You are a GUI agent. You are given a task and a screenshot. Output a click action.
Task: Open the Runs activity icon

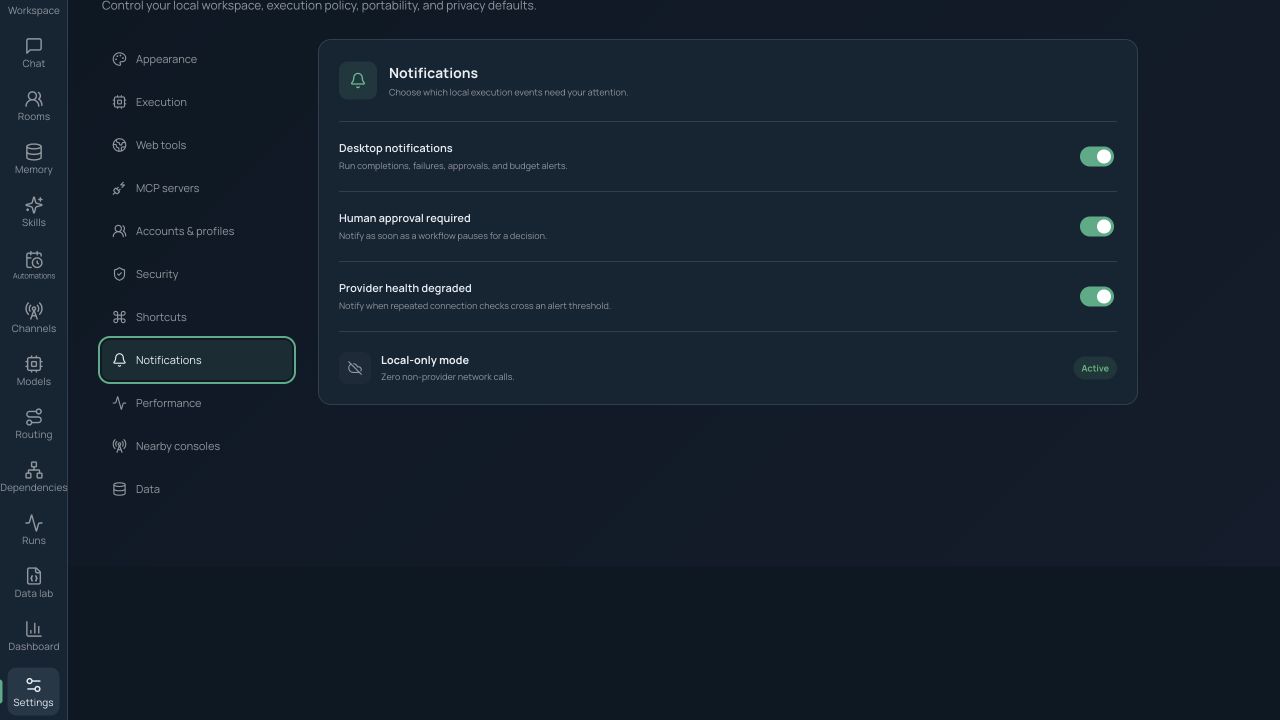(x=34, y=523)
